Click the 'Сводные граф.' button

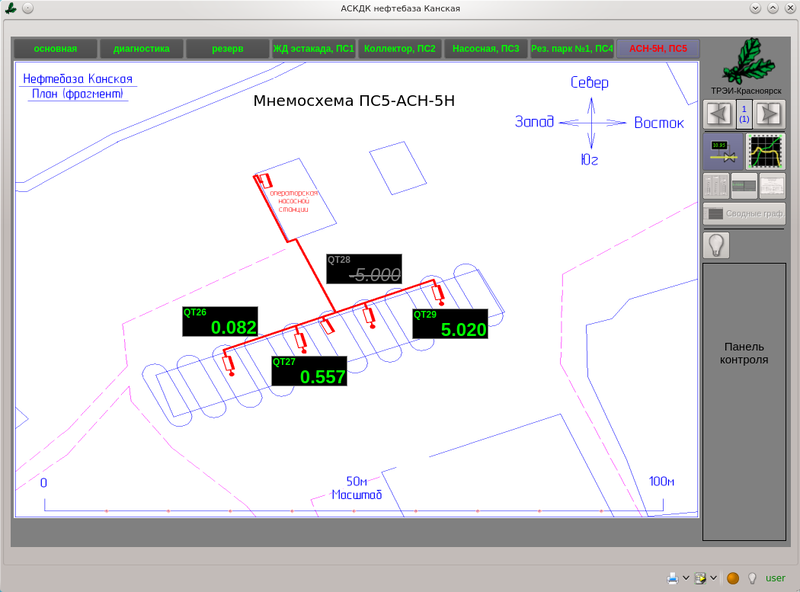click(744, 213)
